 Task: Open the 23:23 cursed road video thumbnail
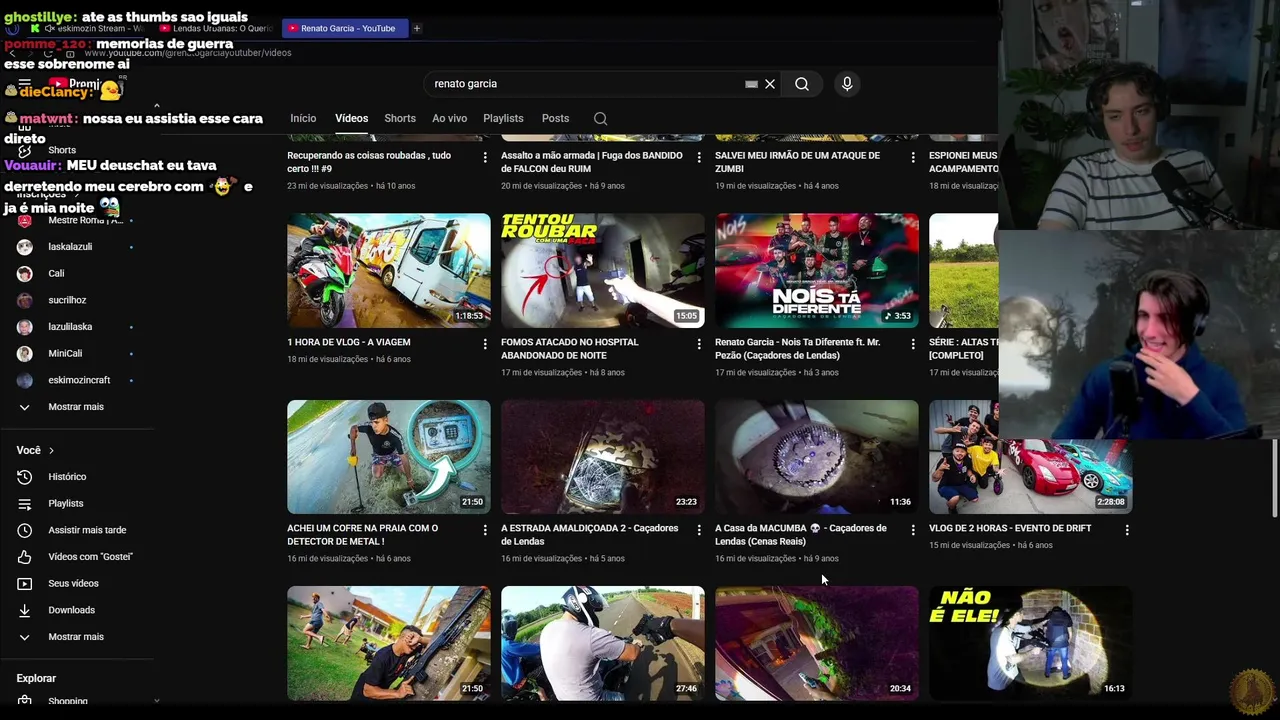coord(603,457)
